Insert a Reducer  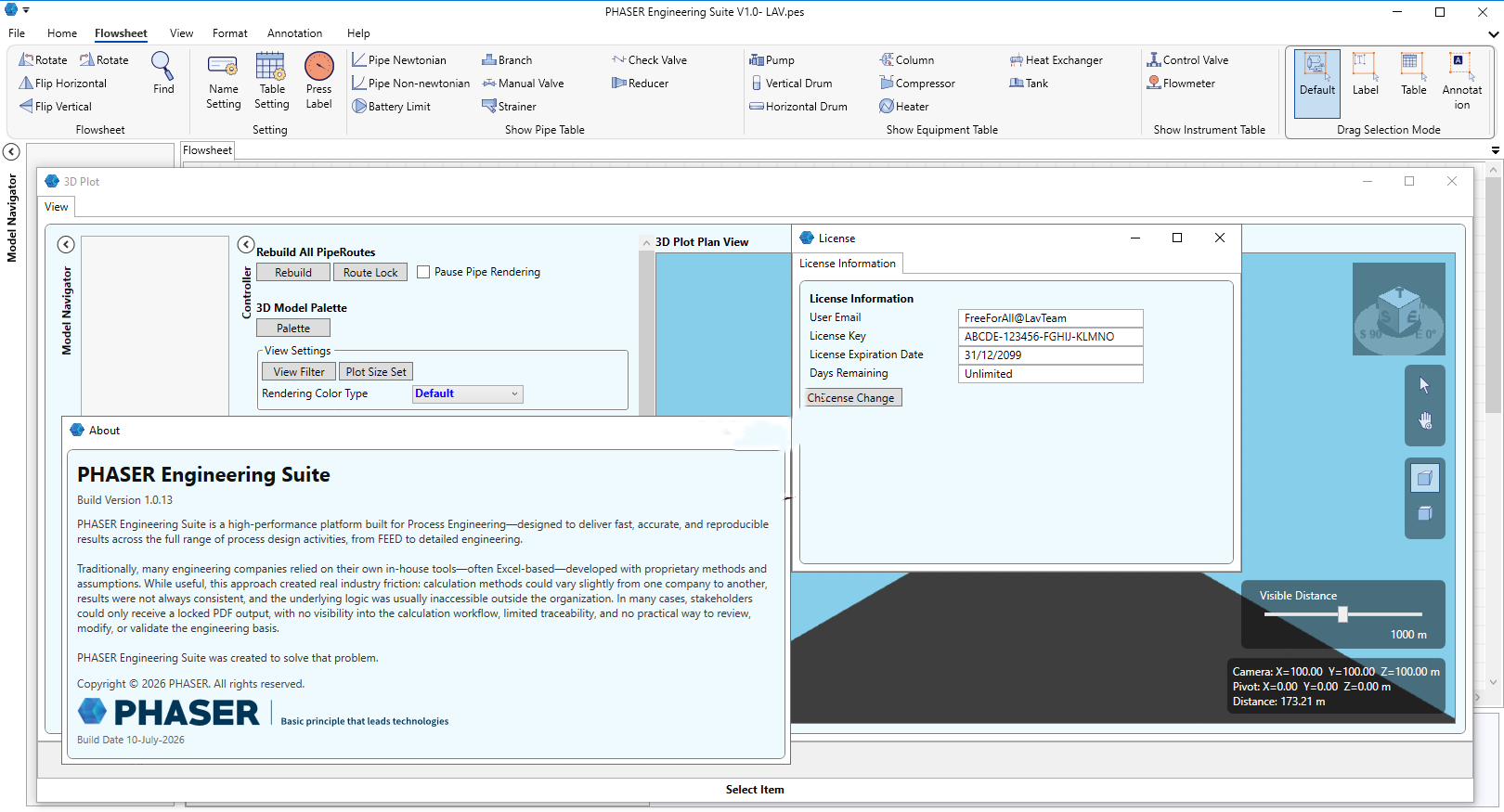(x=640, y=84)
